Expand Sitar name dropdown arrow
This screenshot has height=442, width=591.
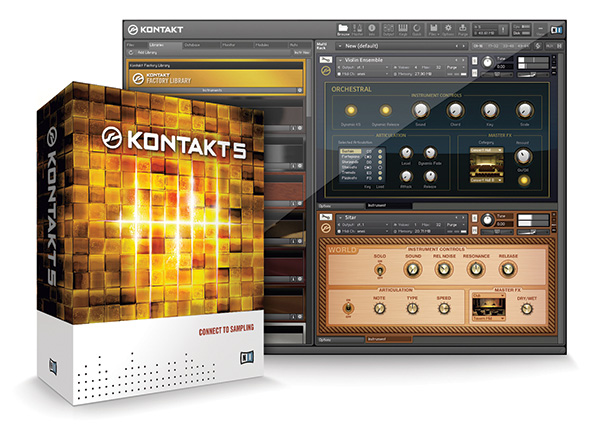pos(340,217)
